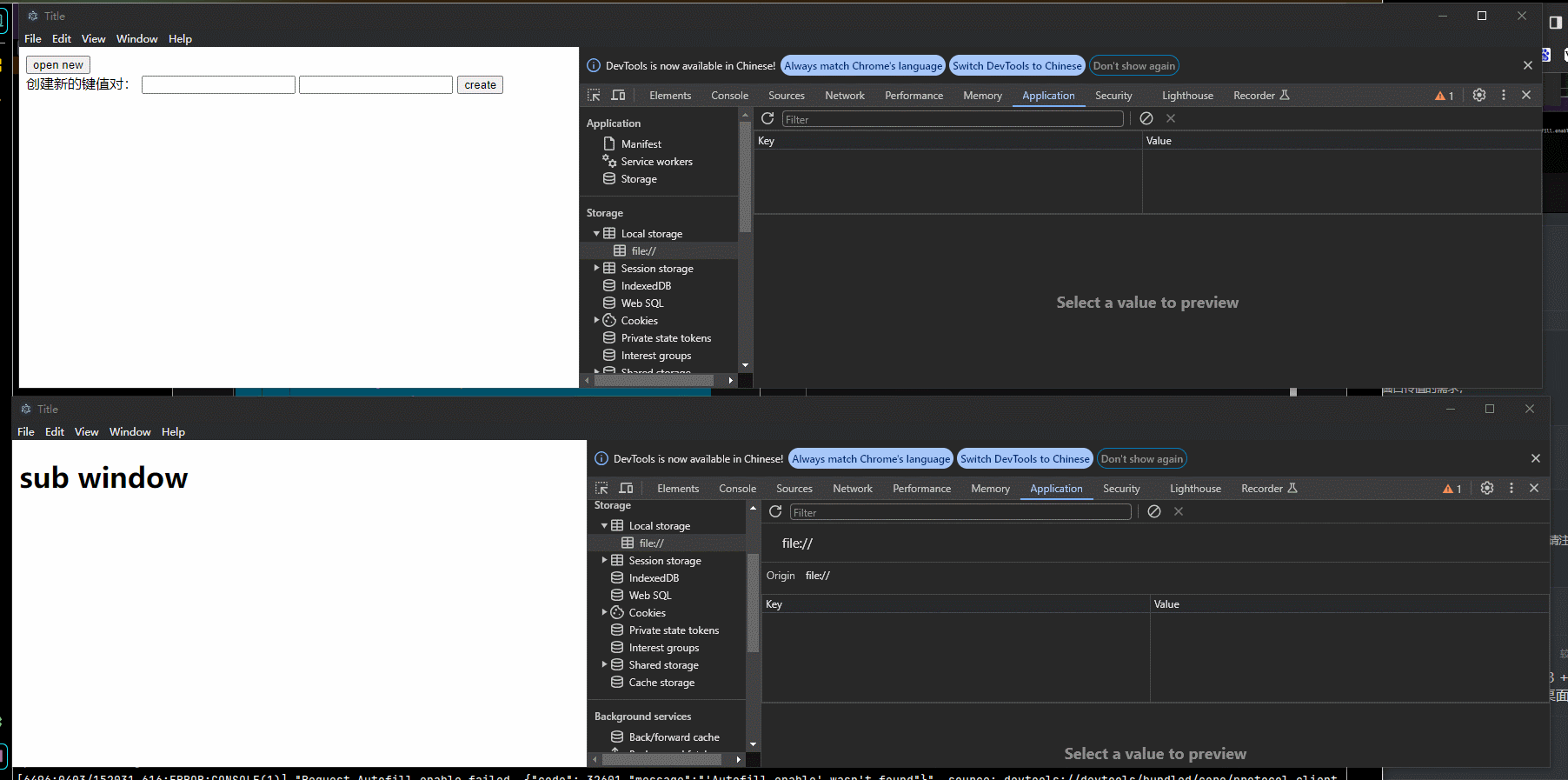Open settings gear in top DevTools

pyautogui.click(x=1479, y=96)
